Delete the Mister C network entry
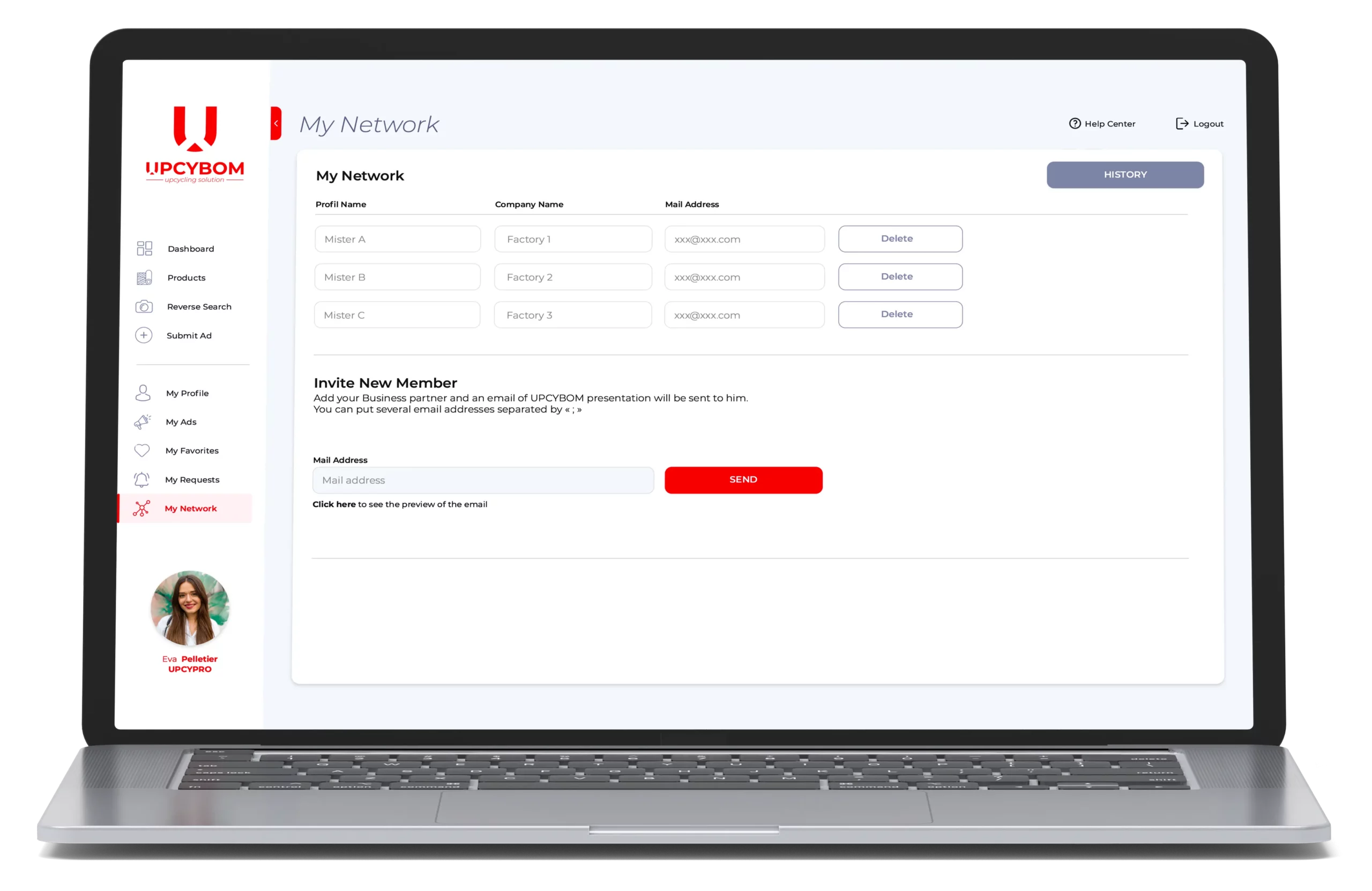This screenshot has width=1372, height=891. coord(900,315)
